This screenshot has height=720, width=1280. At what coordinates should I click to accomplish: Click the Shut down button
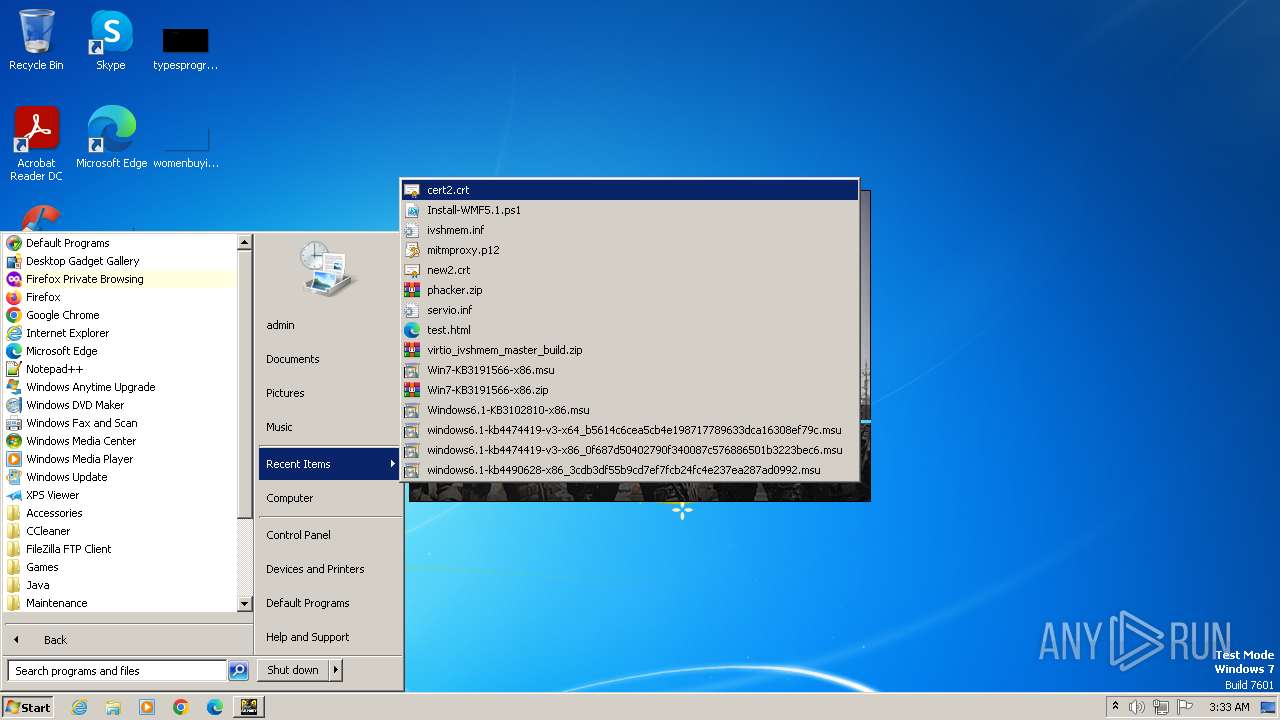(x=293, y=670)
